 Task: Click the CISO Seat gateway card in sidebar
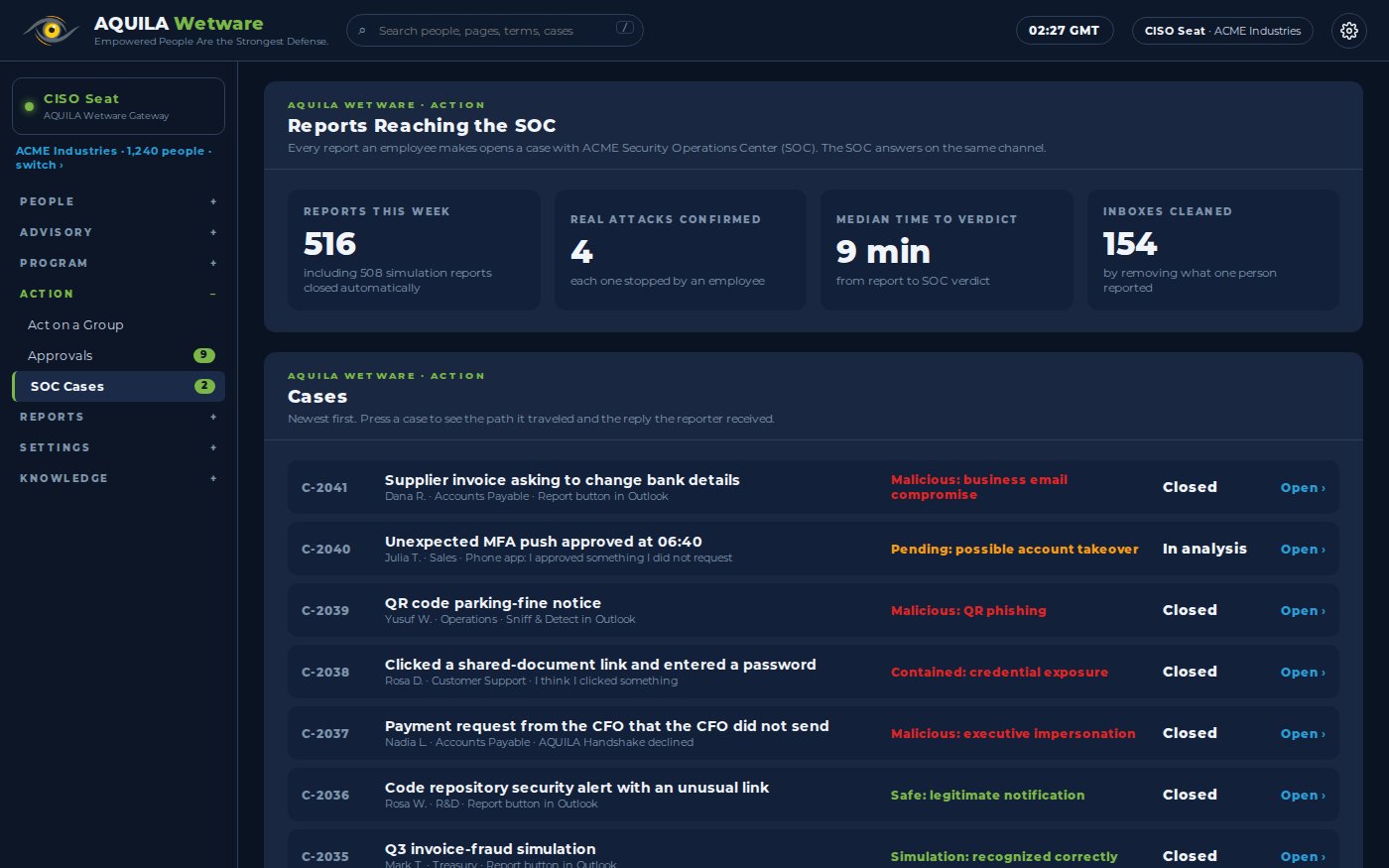click(x=118, y=106)
